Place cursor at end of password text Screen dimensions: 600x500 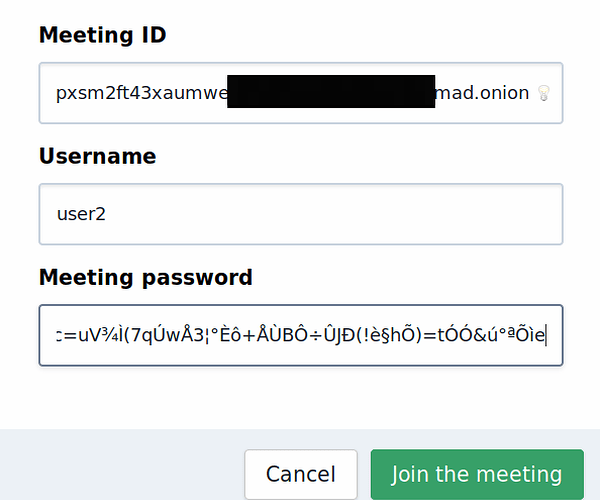(546, 335)
